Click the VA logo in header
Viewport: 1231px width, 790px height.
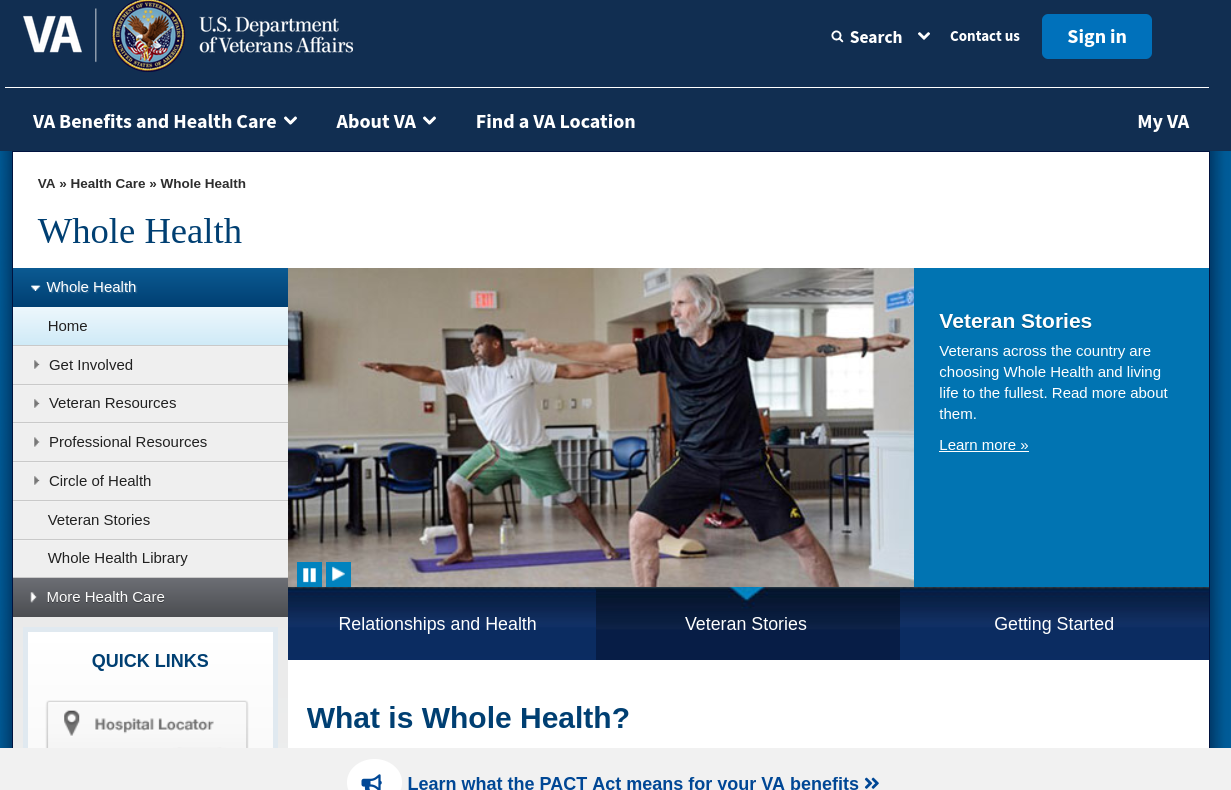tap(52, 35)
